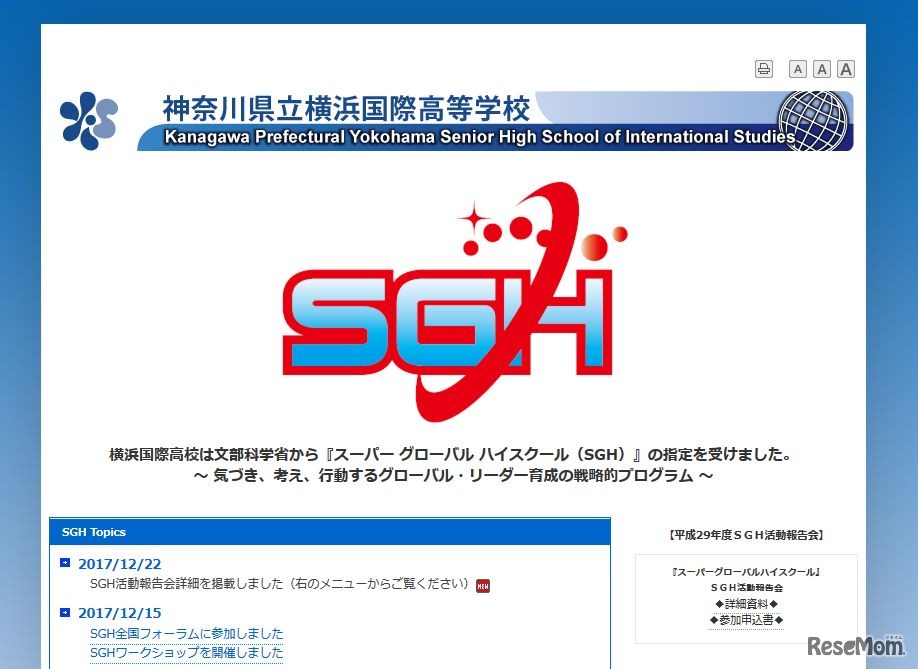Click the 2017/12/15 date heading
Screen dimensions: 918x669
tap(120, 612)
